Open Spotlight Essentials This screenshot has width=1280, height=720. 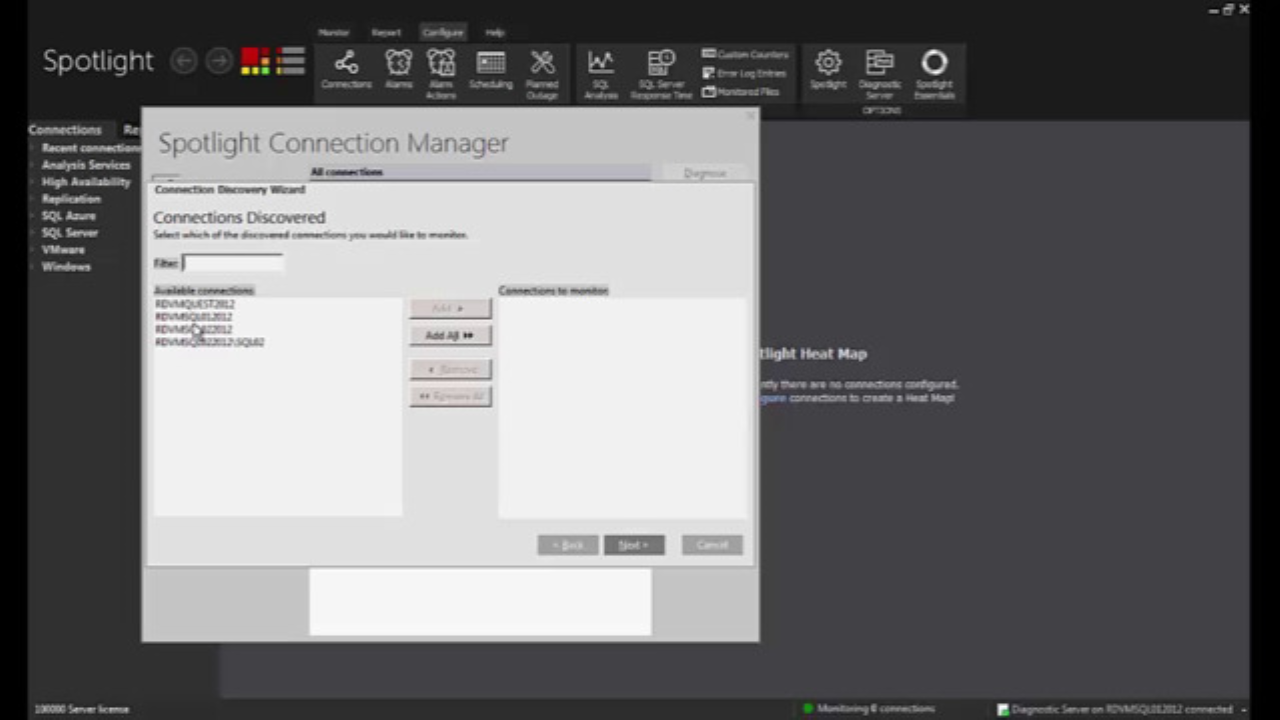[x=933, y=70]
